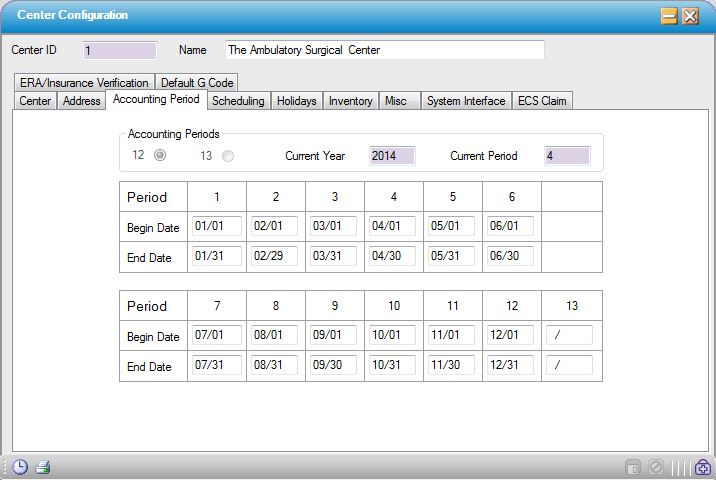
Task: Click the clock icon in the status bar
Action: 20,467
